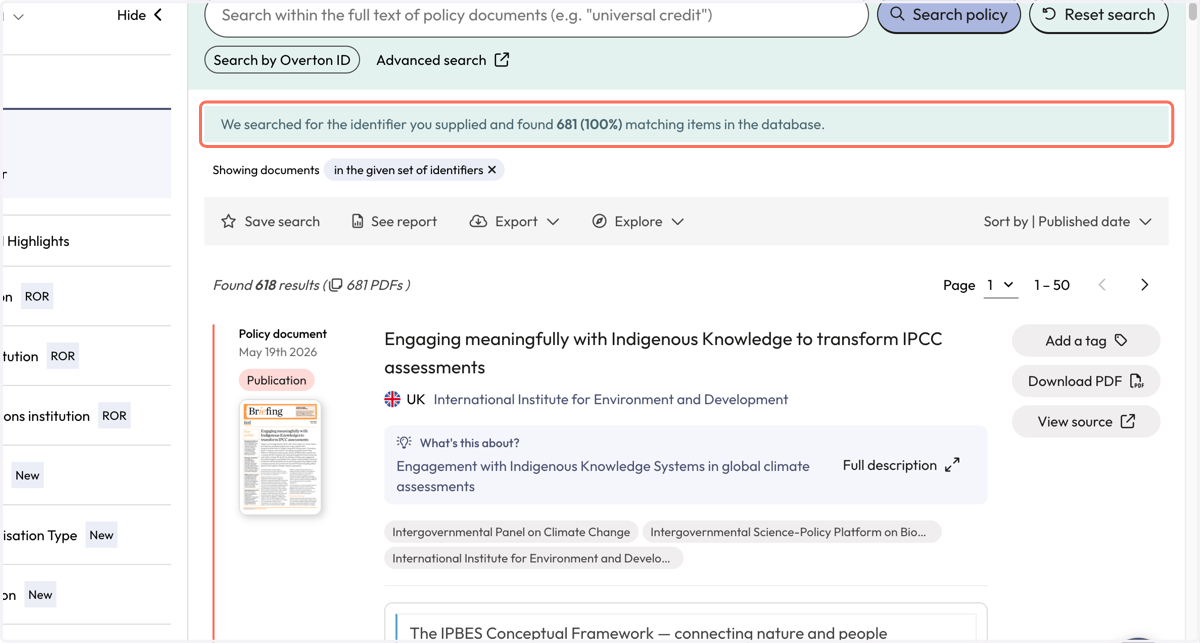Click the previous results page arrow

click(1102, 285)
